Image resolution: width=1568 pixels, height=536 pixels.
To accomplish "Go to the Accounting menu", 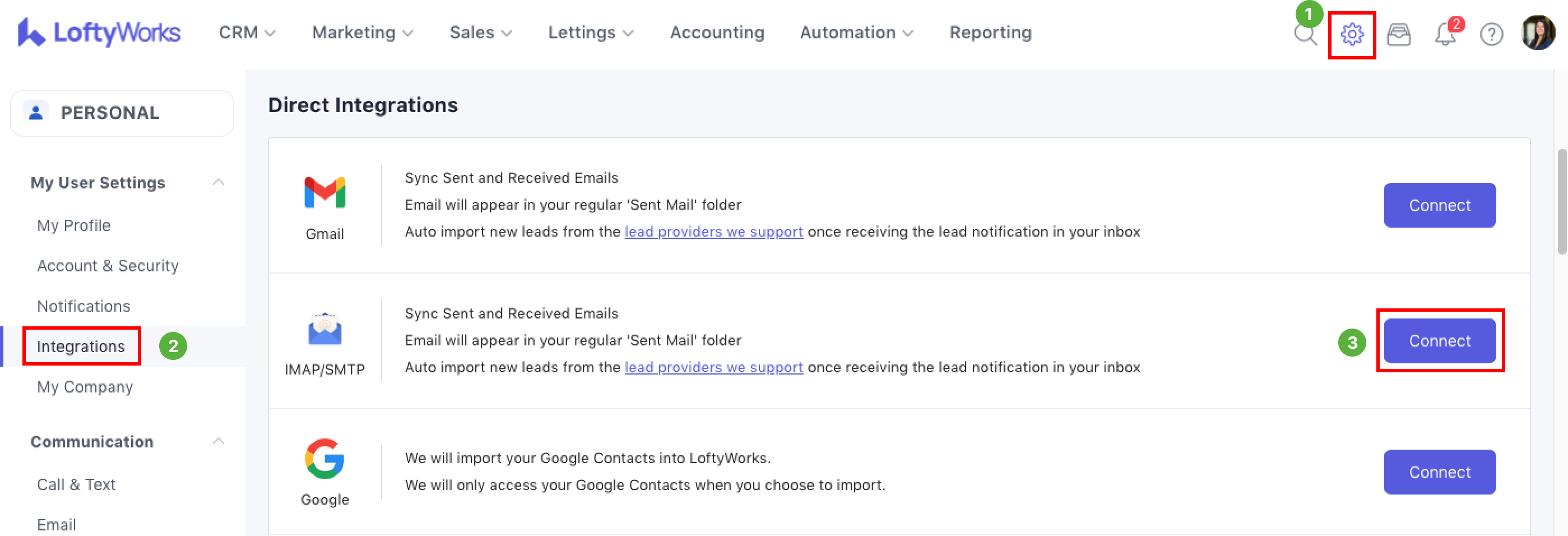I will point(716,33).
